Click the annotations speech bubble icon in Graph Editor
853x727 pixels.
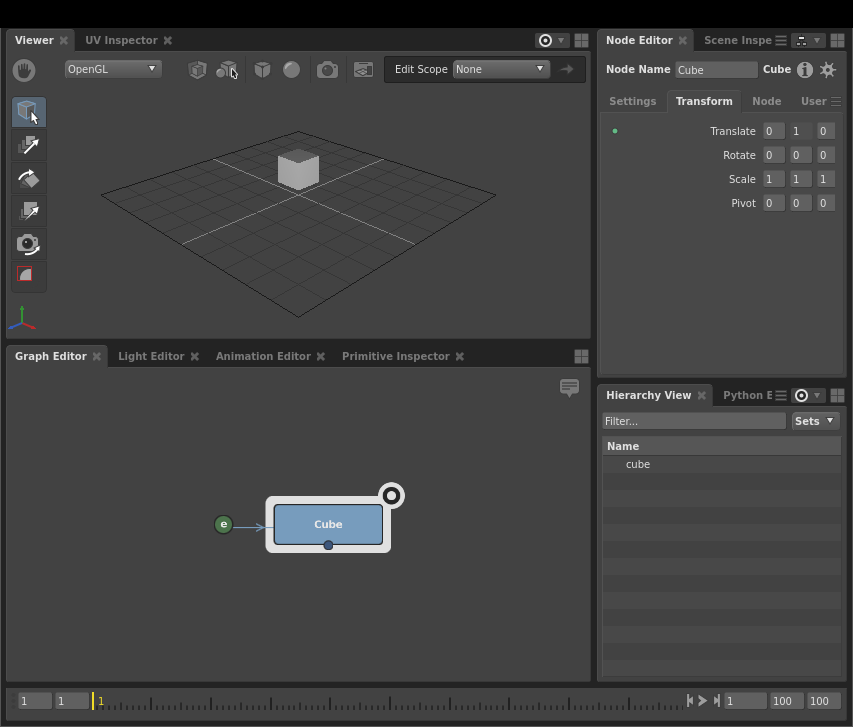pyautogui.click(x=570, y=388)
